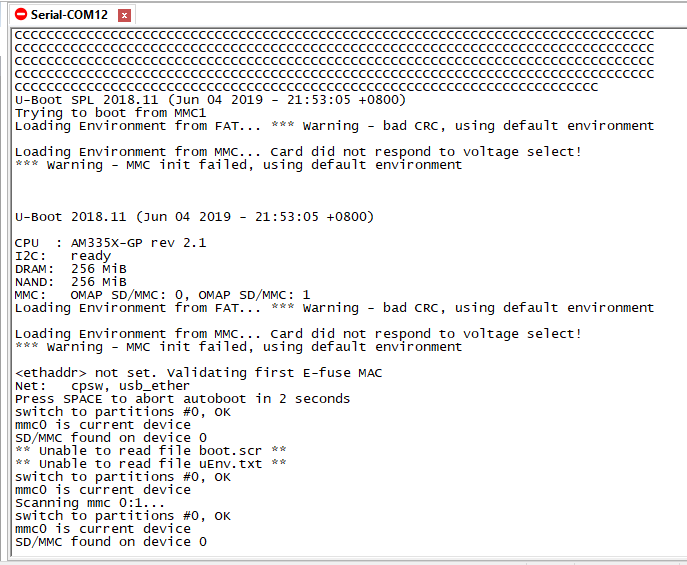
Task: Click the 'CPU : AM335X-GP rev 2.1' line
Action: (x=110, y=243)
